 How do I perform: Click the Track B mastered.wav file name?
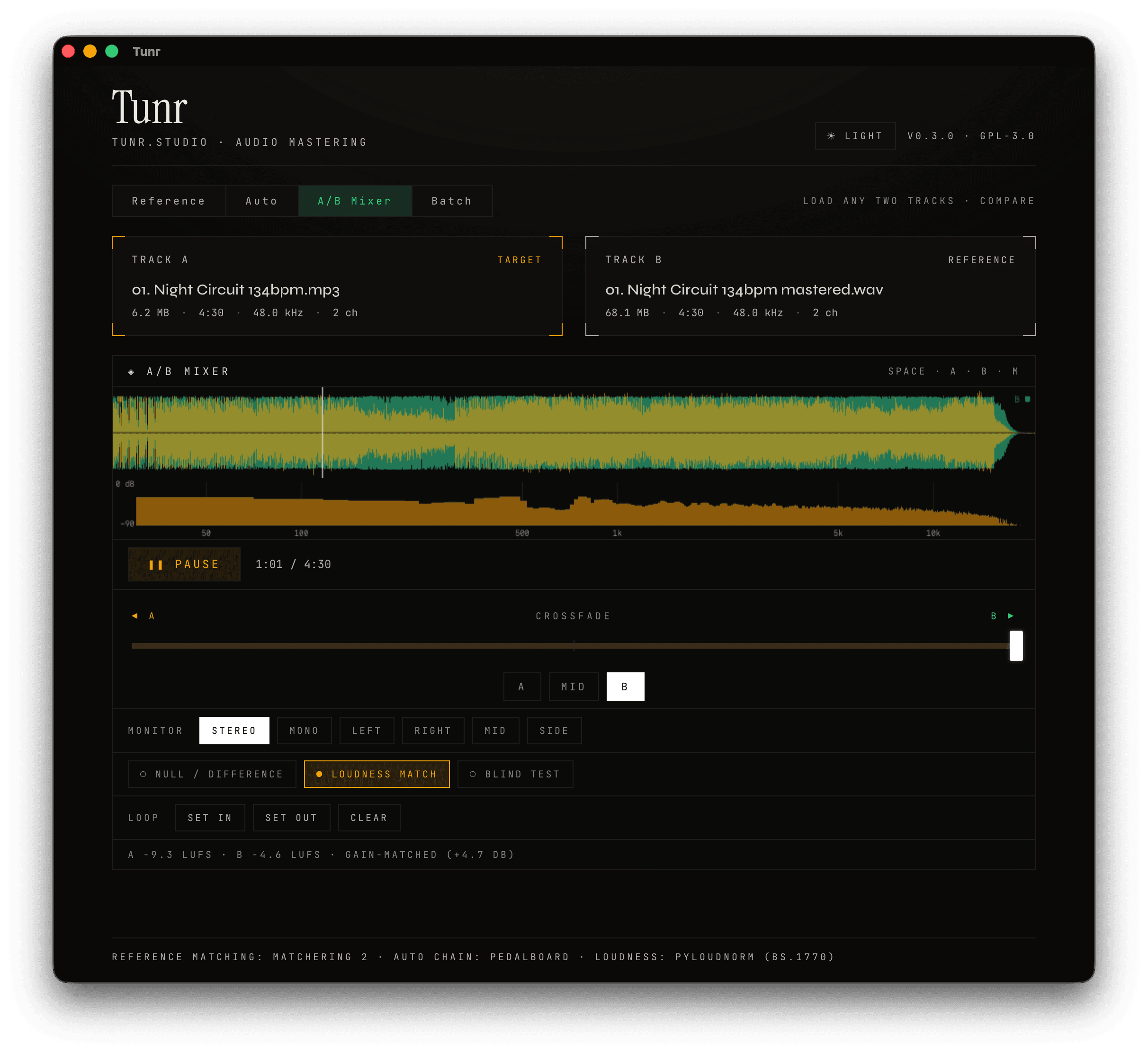[744, 289]
